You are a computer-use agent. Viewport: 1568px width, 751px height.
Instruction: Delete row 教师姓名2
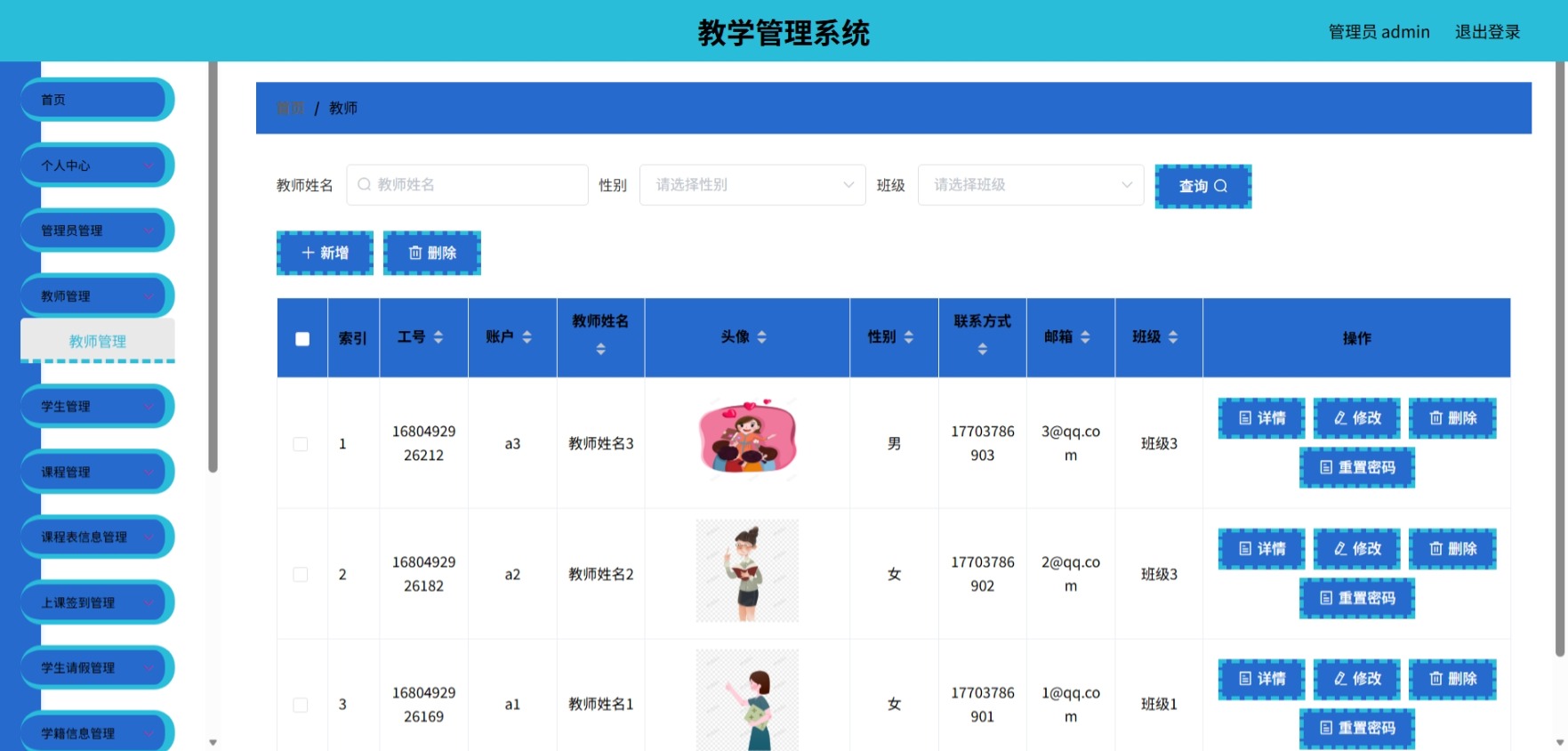[1452, 549]
